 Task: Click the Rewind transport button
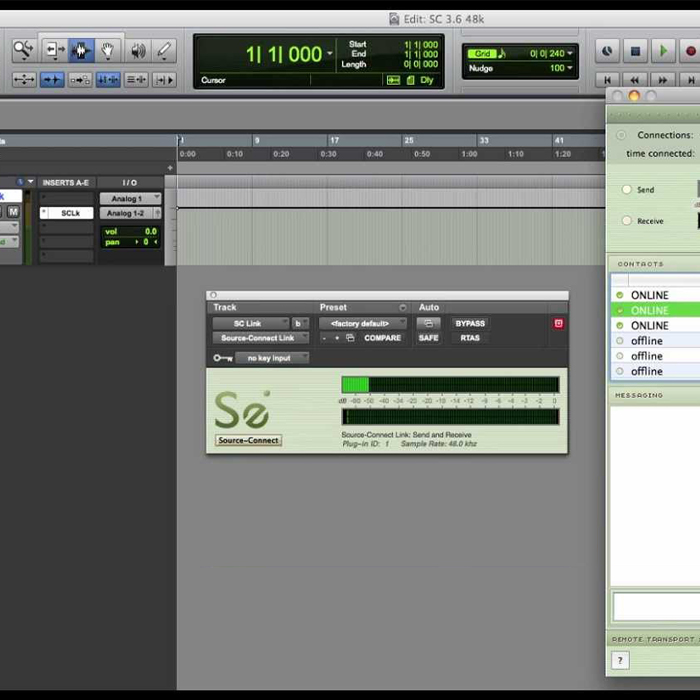pyautogui.click(x=635, y=80)
